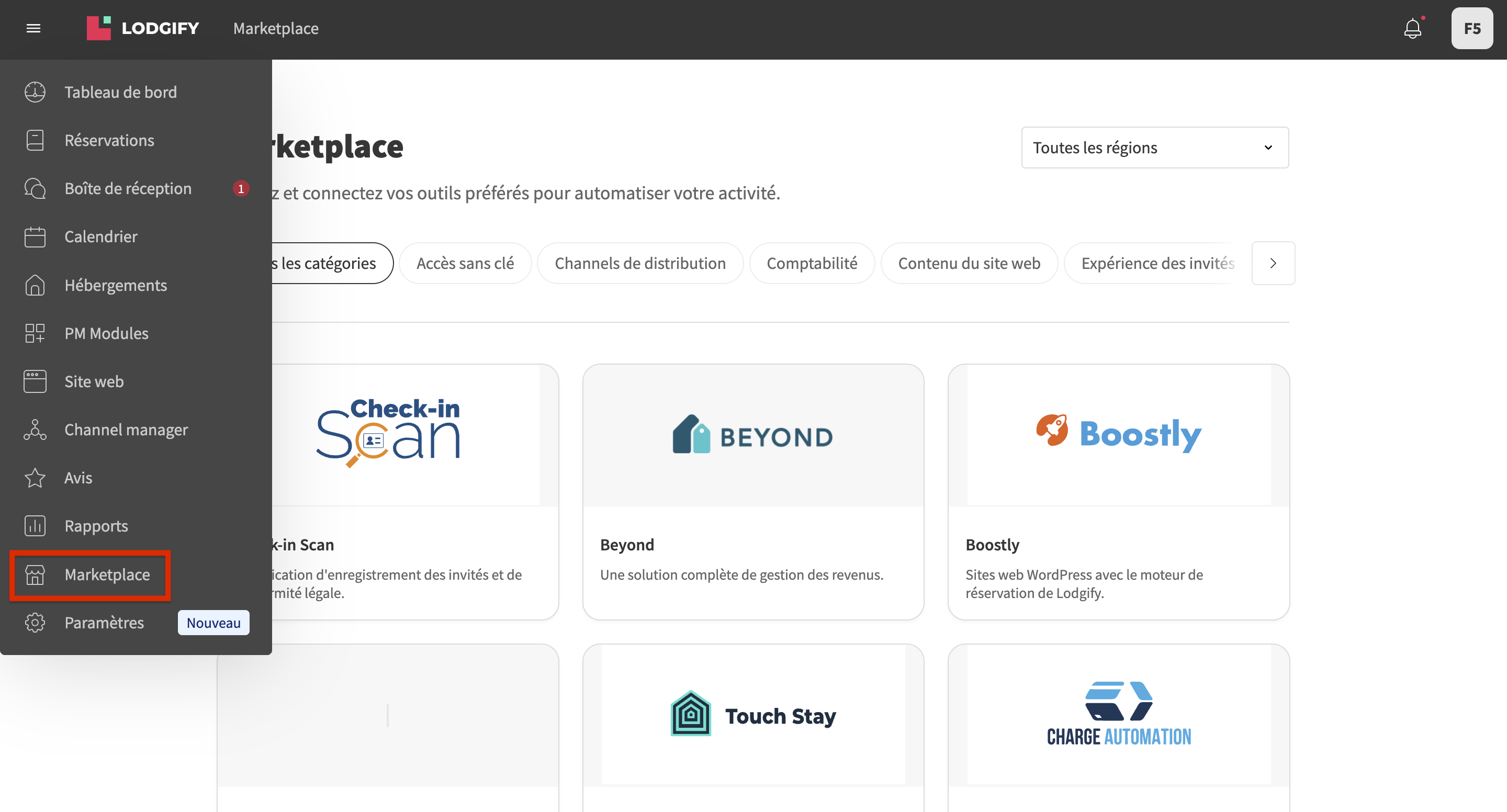The width and height of the screenshot is (1507, 812).
Task: Filter by Channels de distribution
Action: click(x=640, y=263)
